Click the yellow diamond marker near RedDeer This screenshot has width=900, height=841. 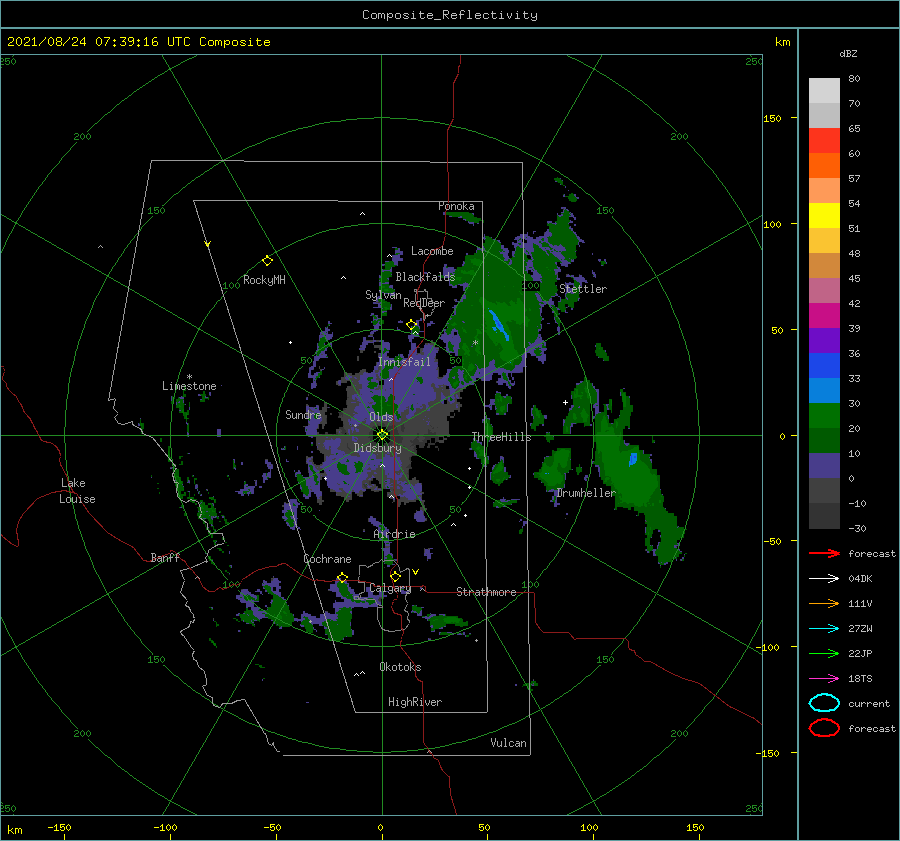coord(411,325)
